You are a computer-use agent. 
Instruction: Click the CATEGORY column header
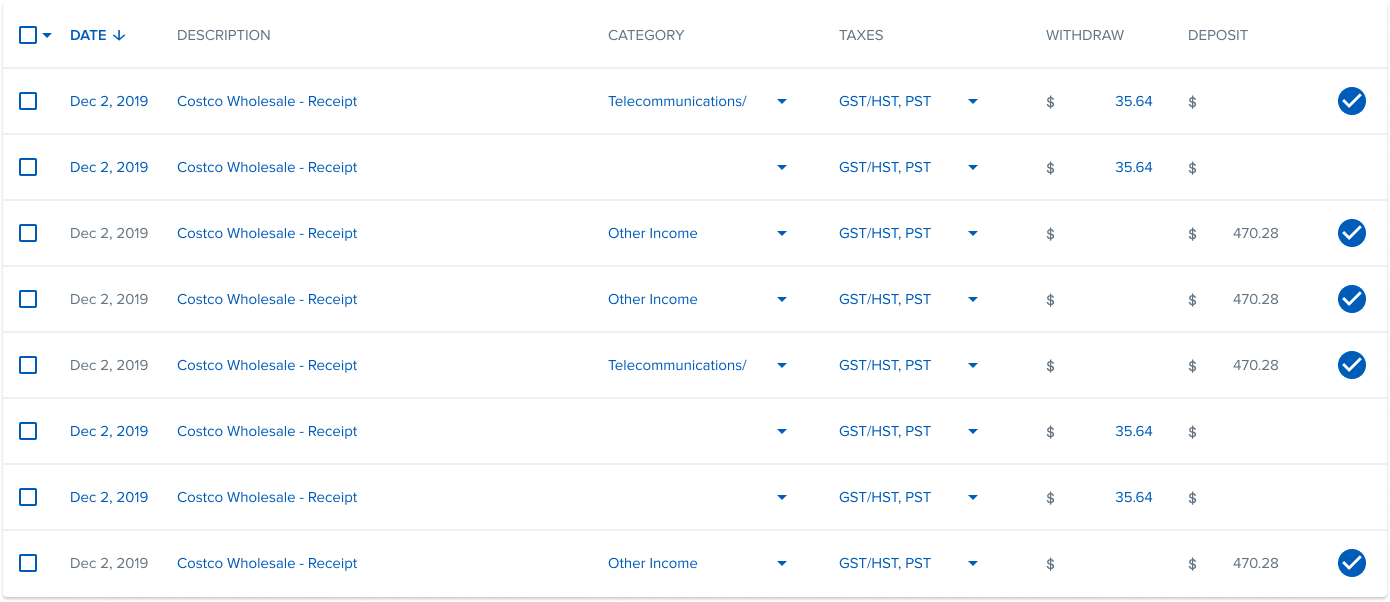(x=646, y=35)
